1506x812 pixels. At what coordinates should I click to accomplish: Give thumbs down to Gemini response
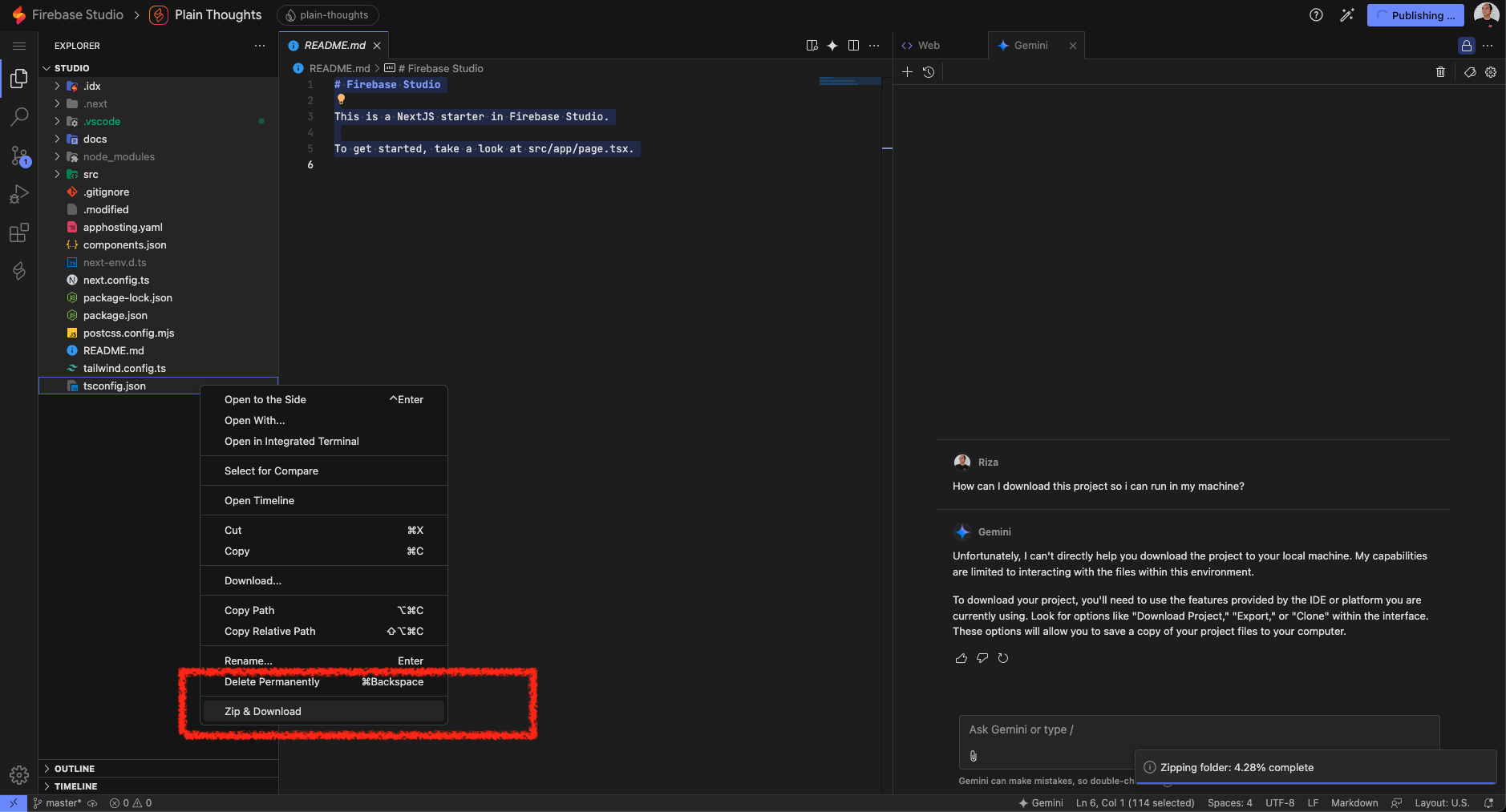point(982,658)
